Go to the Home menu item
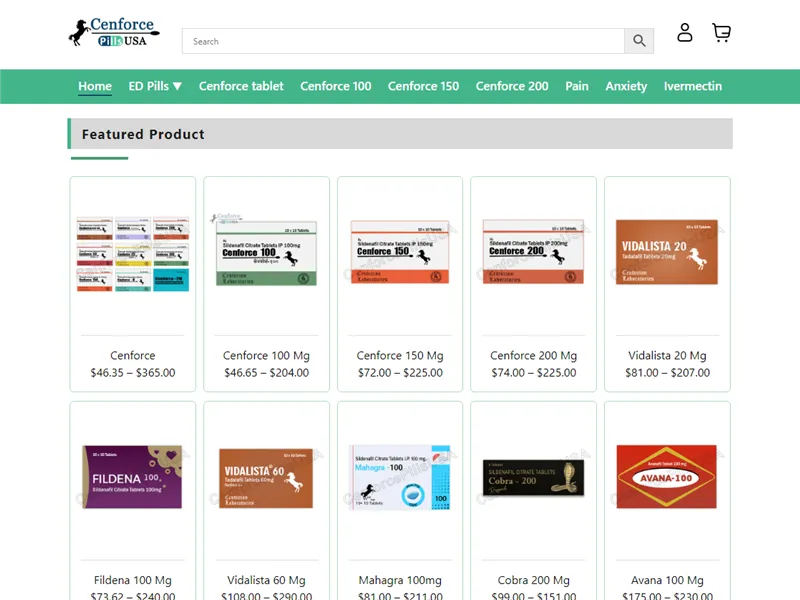This screenshot has height=600, width=800. tap(95, 86)
